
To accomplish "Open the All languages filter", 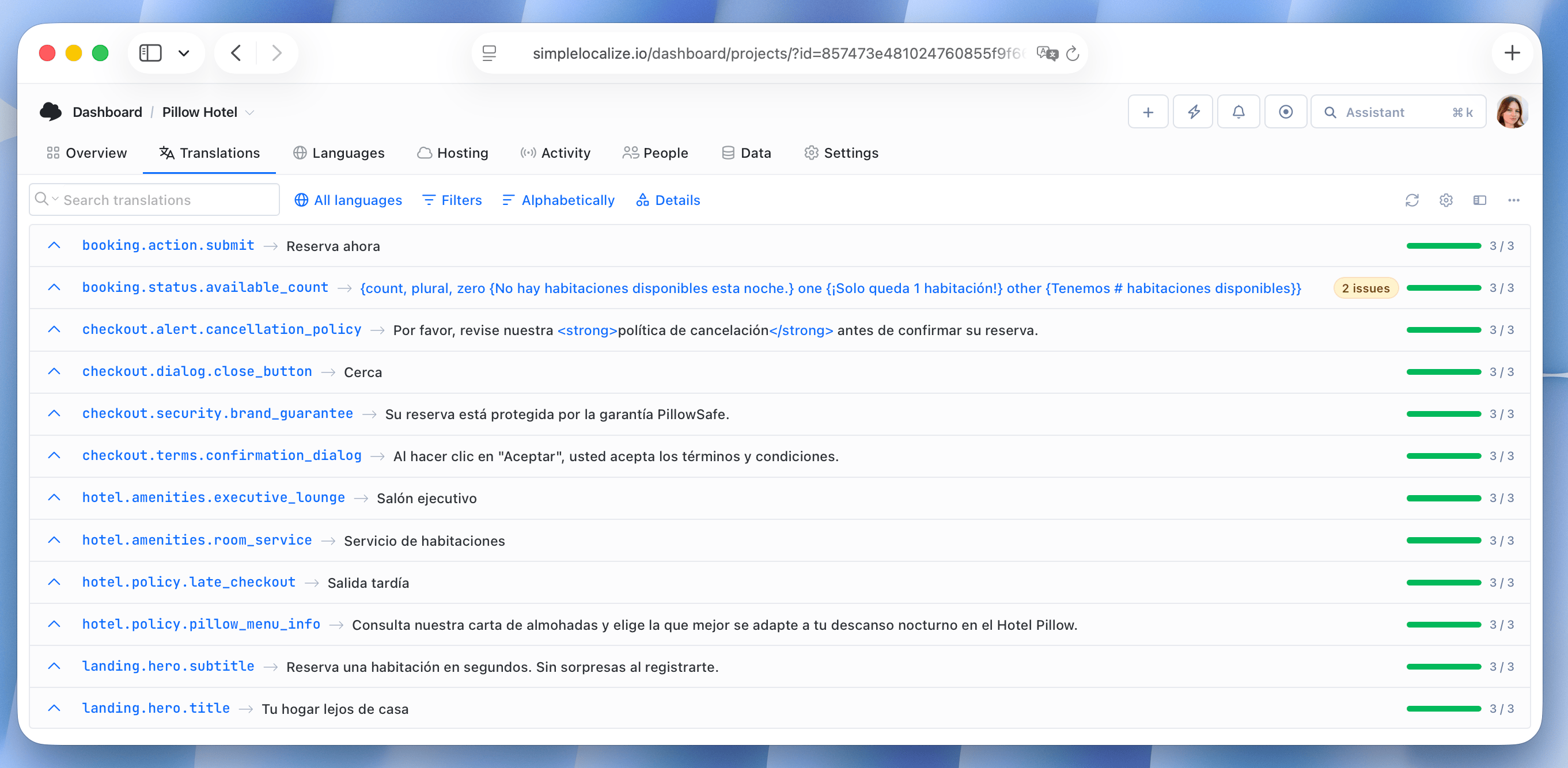I will (348, 200).
